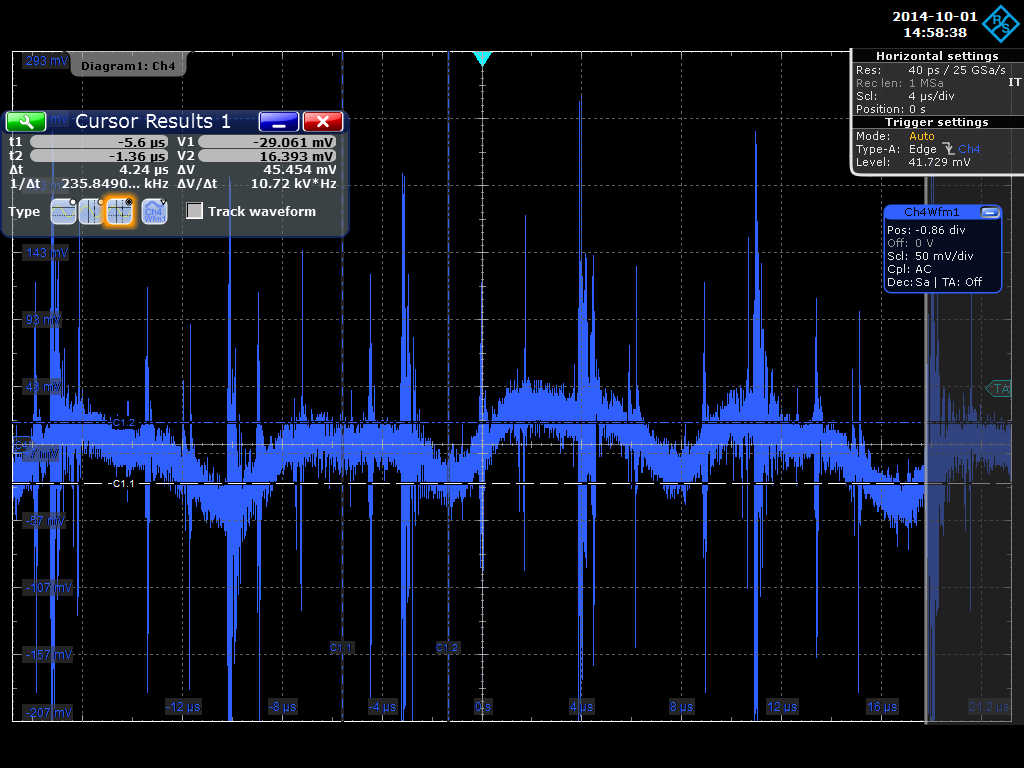Select the horizontal cursor type icon

click(x=63, y=211)
